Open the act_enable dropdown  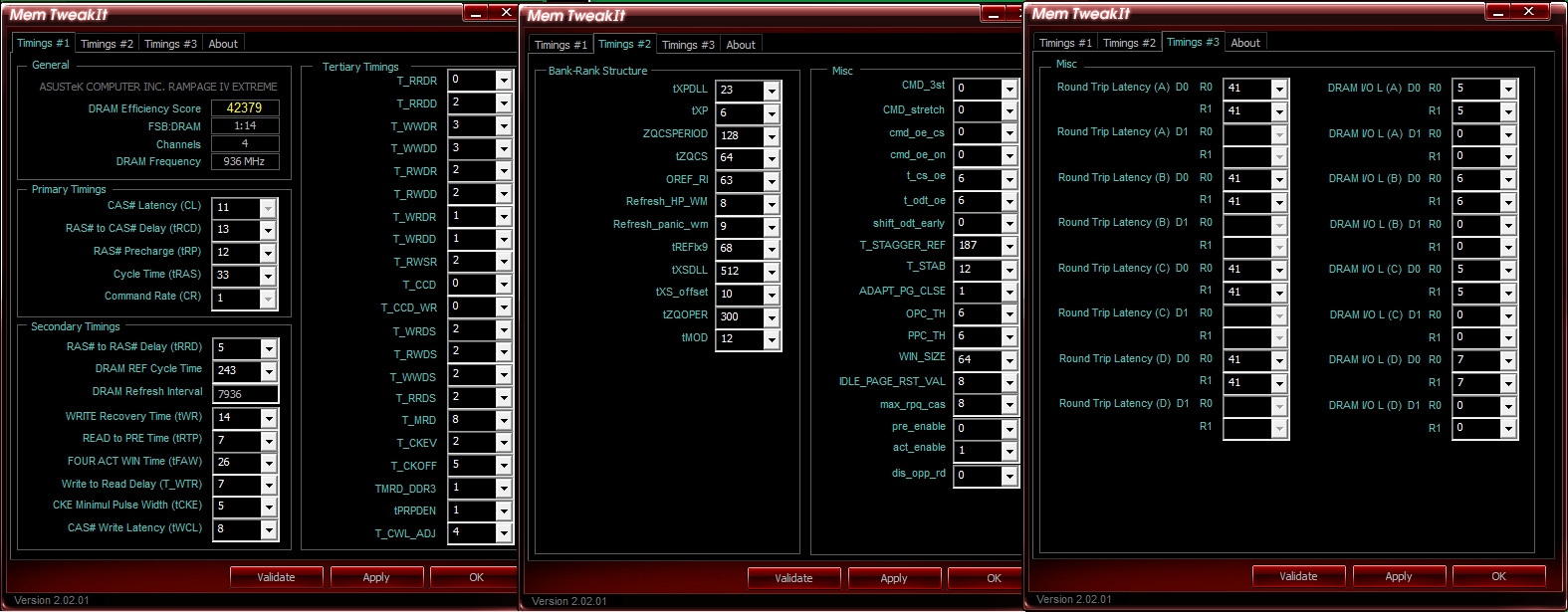click(x=1009, y=451)
